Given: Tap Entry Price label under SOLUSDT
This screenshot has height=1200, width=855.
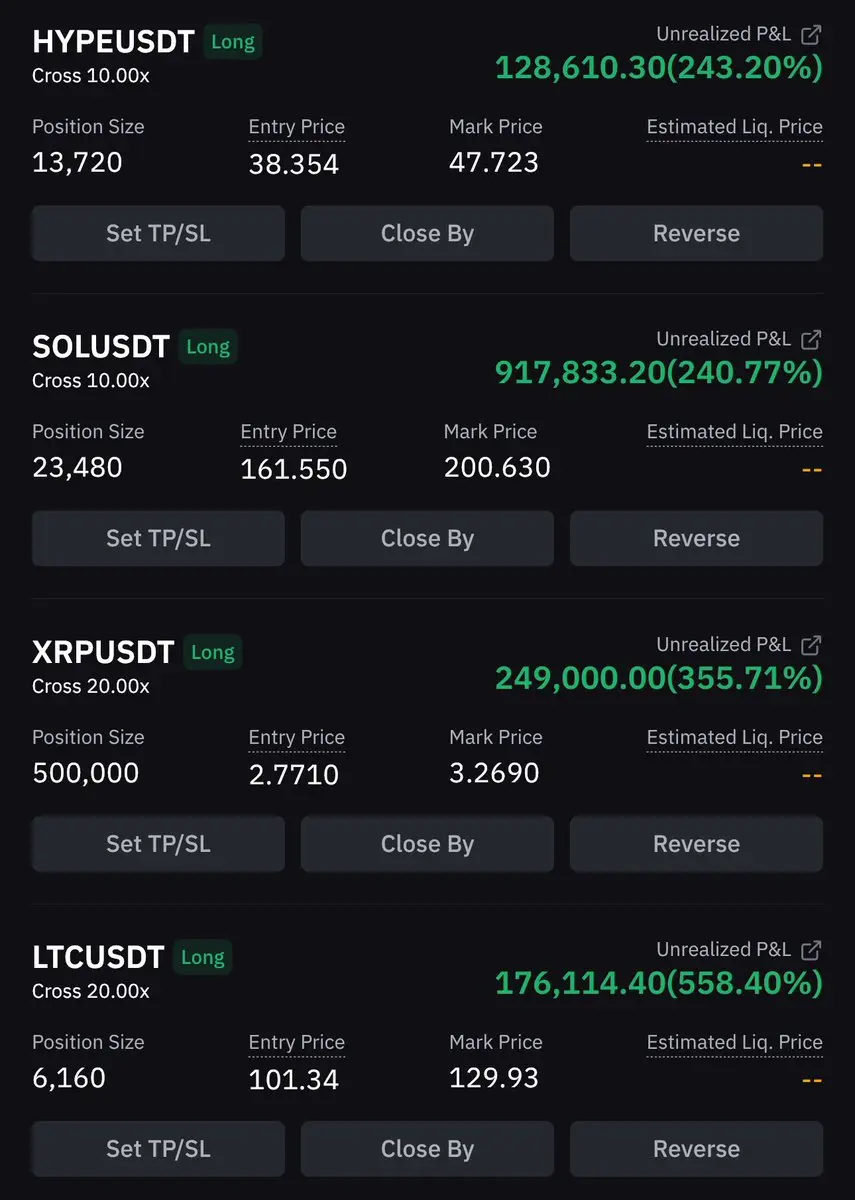Looking at the screenshot, I should (x=288, y=432).
